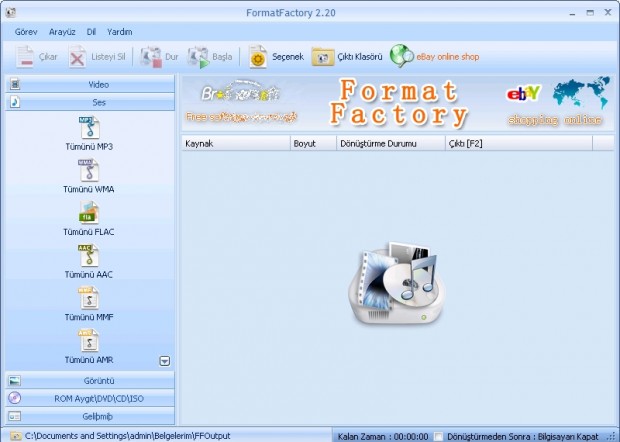The height and width of the screenshot is (442, 620).
Task: Sort by the Kaynak column header
Action: pyautogui.click(x=236, y=144)
